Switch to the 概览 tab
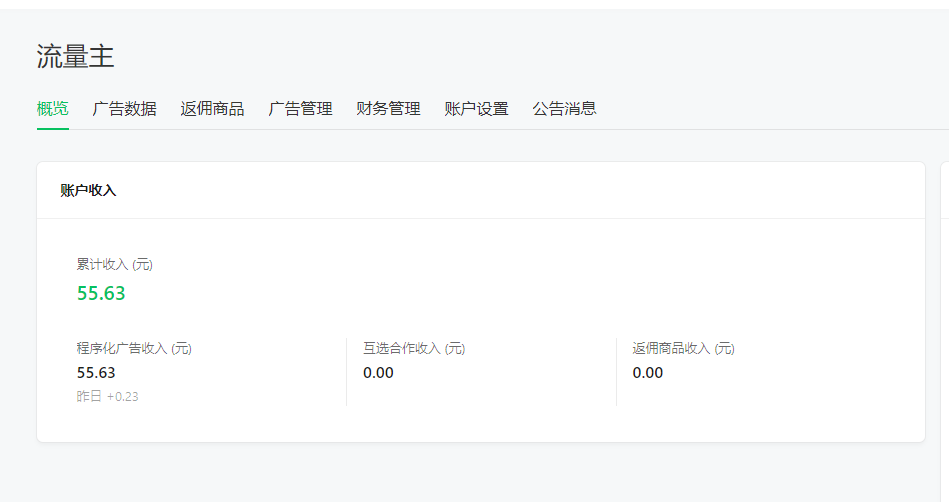949x502 pixels. [53, 108]
